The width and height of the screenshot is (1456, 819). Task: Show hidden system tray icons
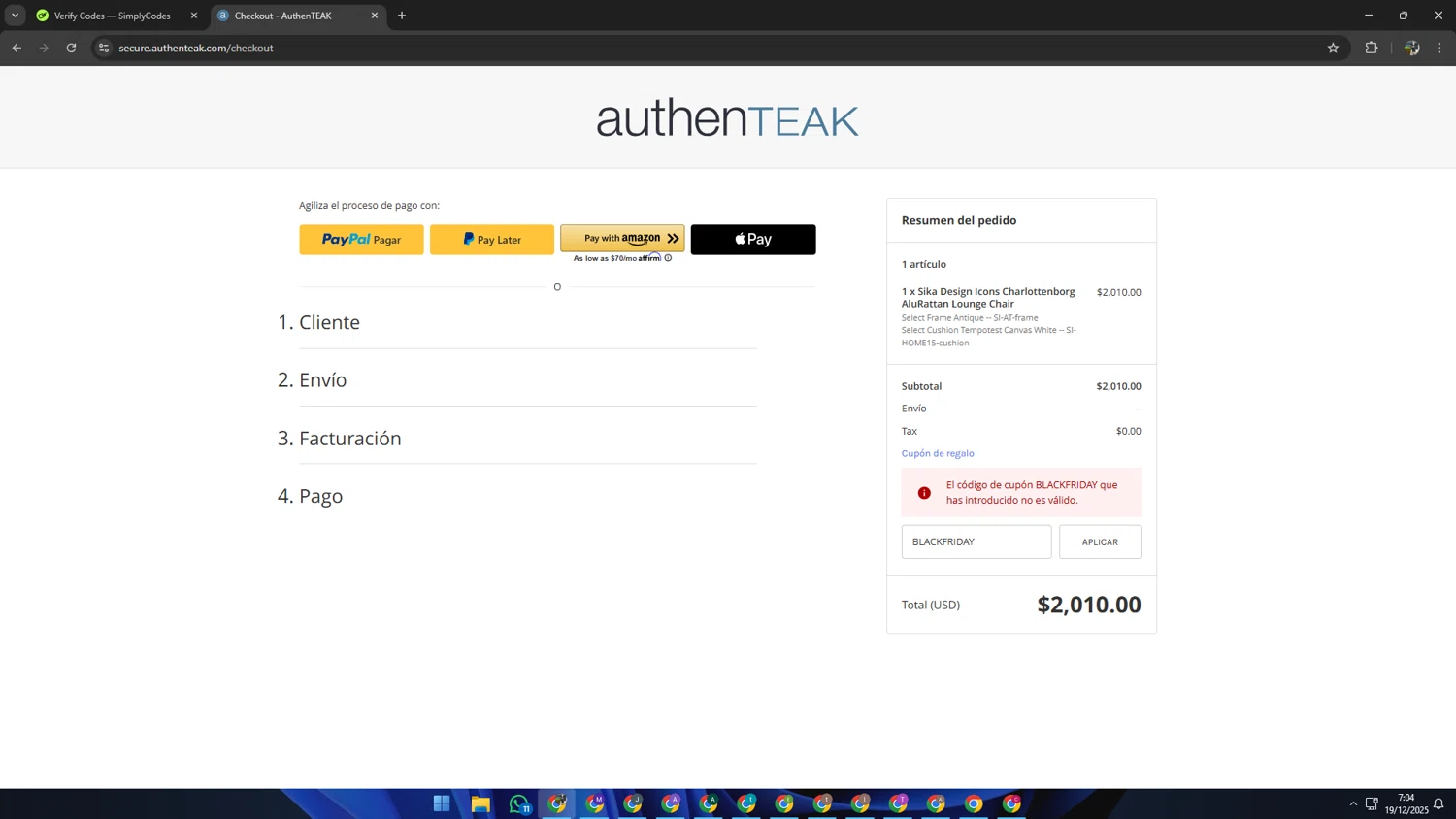[x=1353, y=803]
